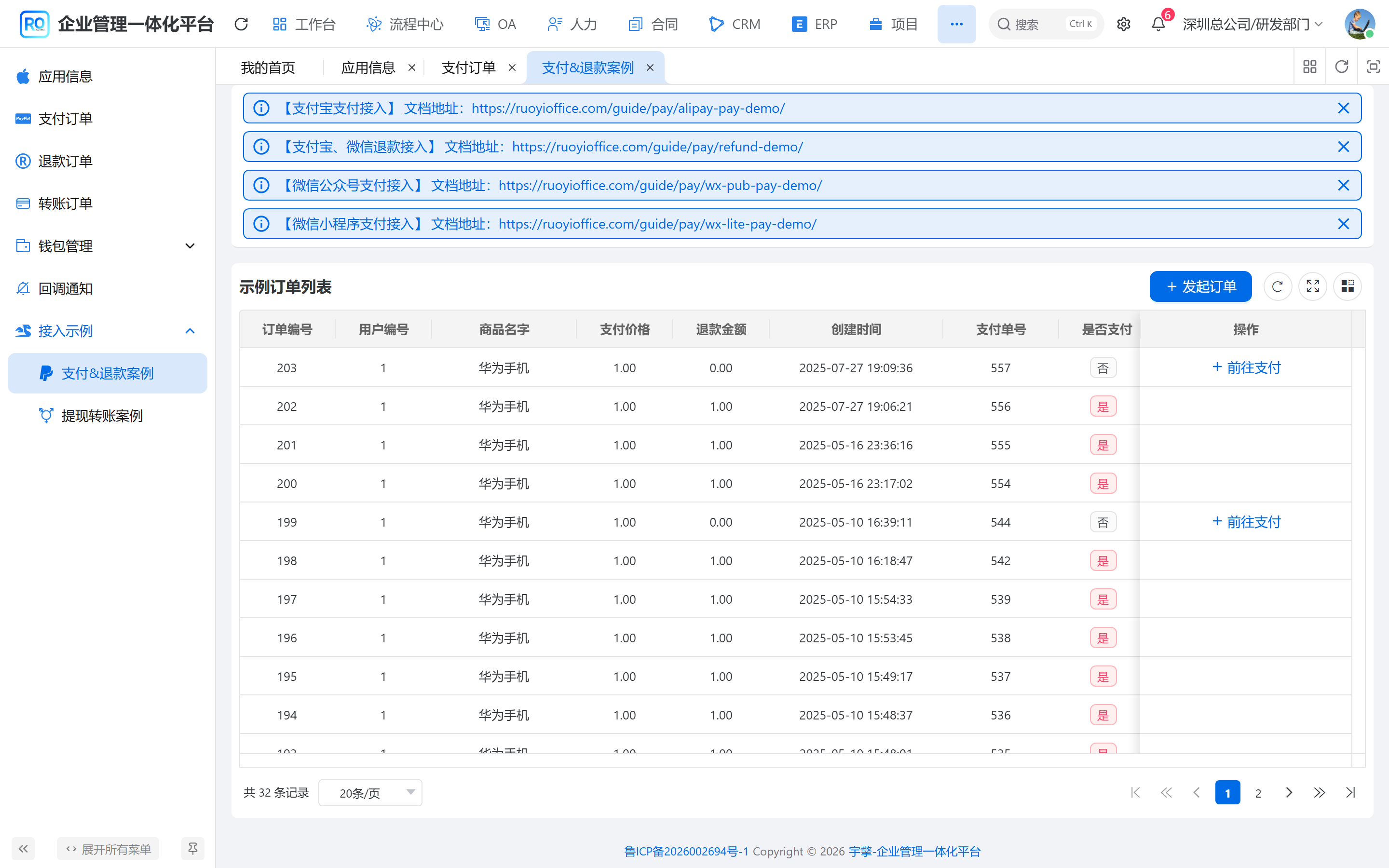
Task: Open 转账订单 in the sidebar
Action: [x=108, y=204]
